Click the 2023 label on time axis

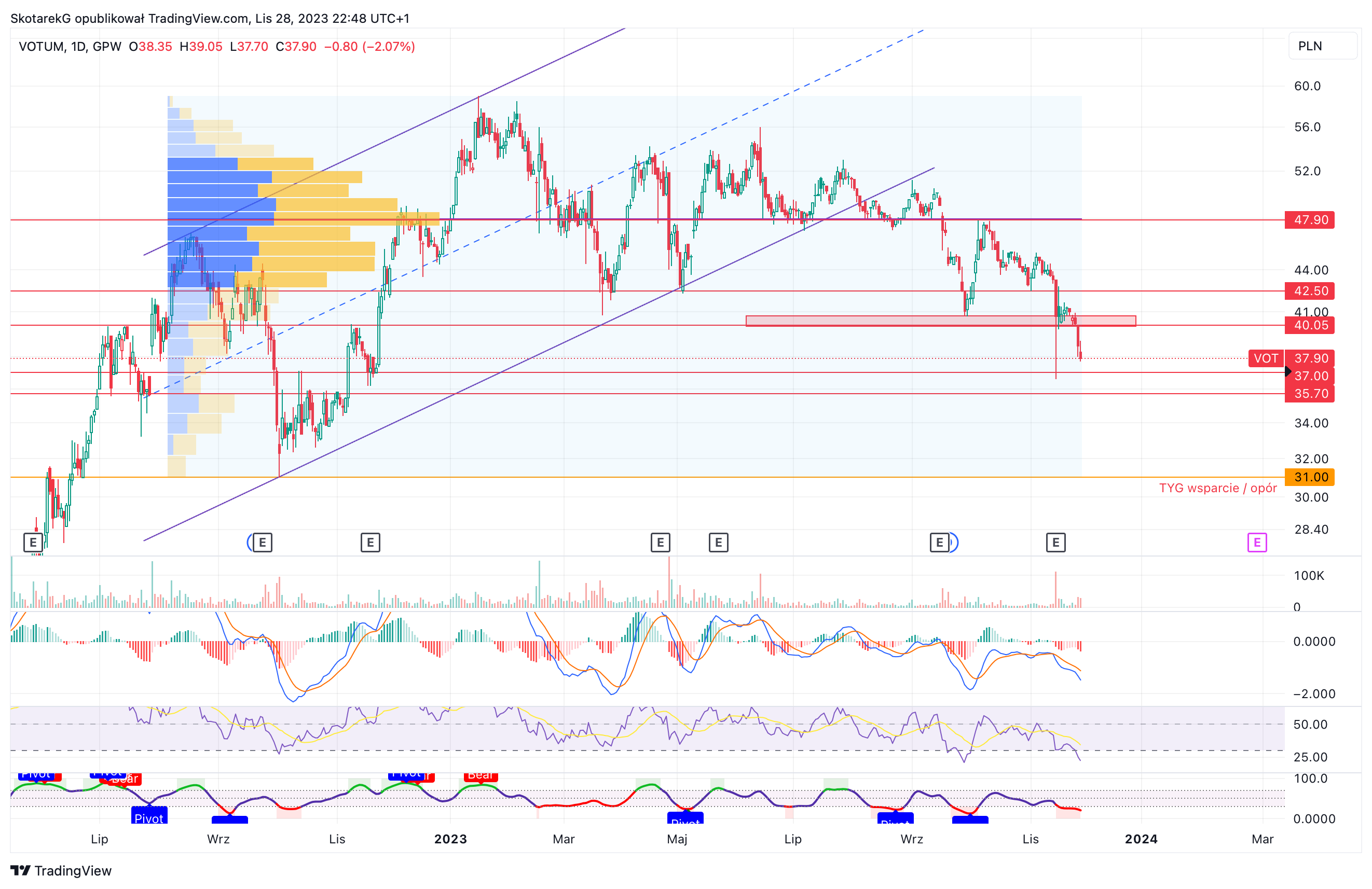click(450, 839)
